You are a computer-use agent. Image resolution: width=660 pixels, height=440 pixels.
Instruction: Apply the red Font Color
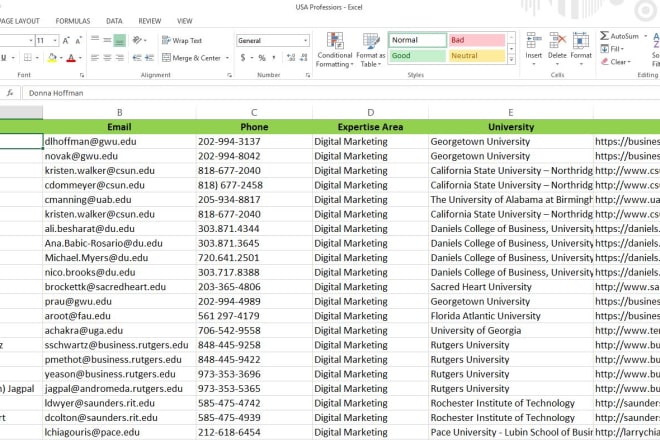pos(71,58)
